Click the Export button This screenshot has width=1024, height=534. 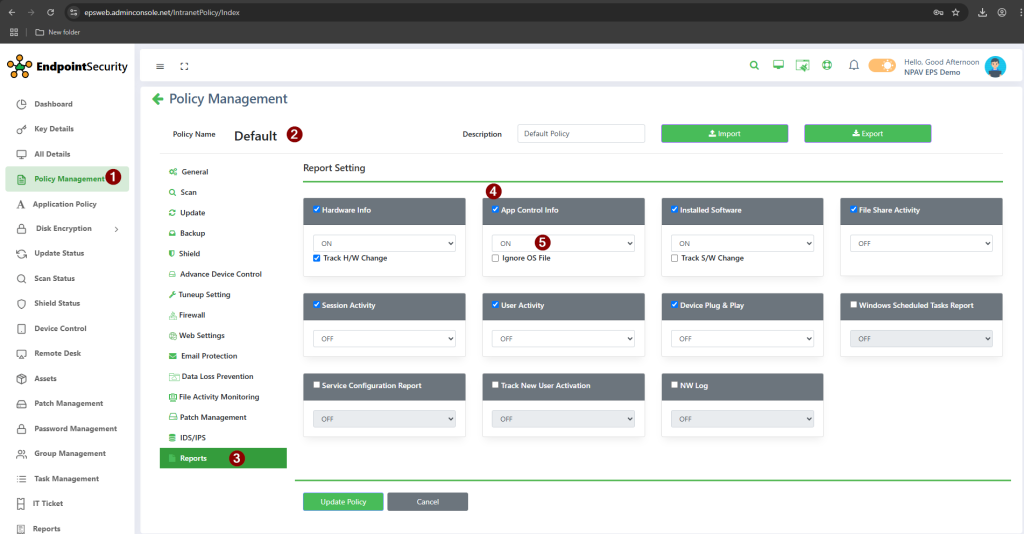point(867,133)
